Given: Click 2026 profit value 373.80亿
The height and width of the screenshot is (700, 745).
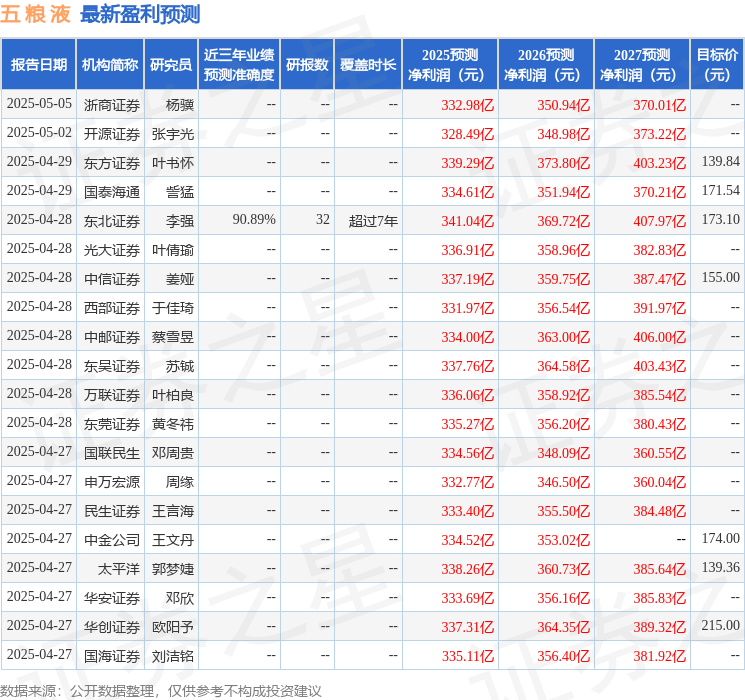Looking at the screenshot, I should 564,163.
